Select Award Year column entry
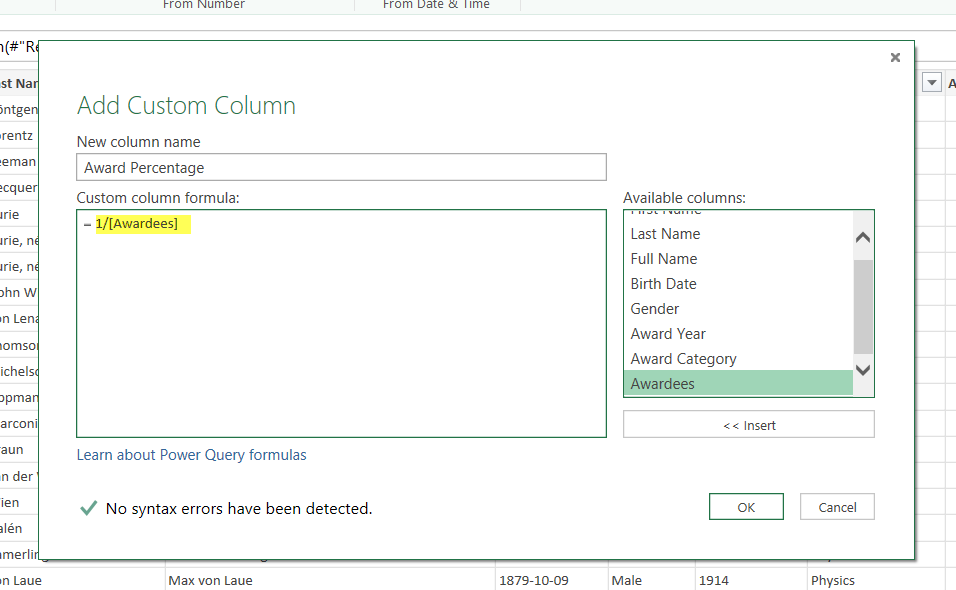The width and height of the screenshot is (956, 590). click(668, 334)
